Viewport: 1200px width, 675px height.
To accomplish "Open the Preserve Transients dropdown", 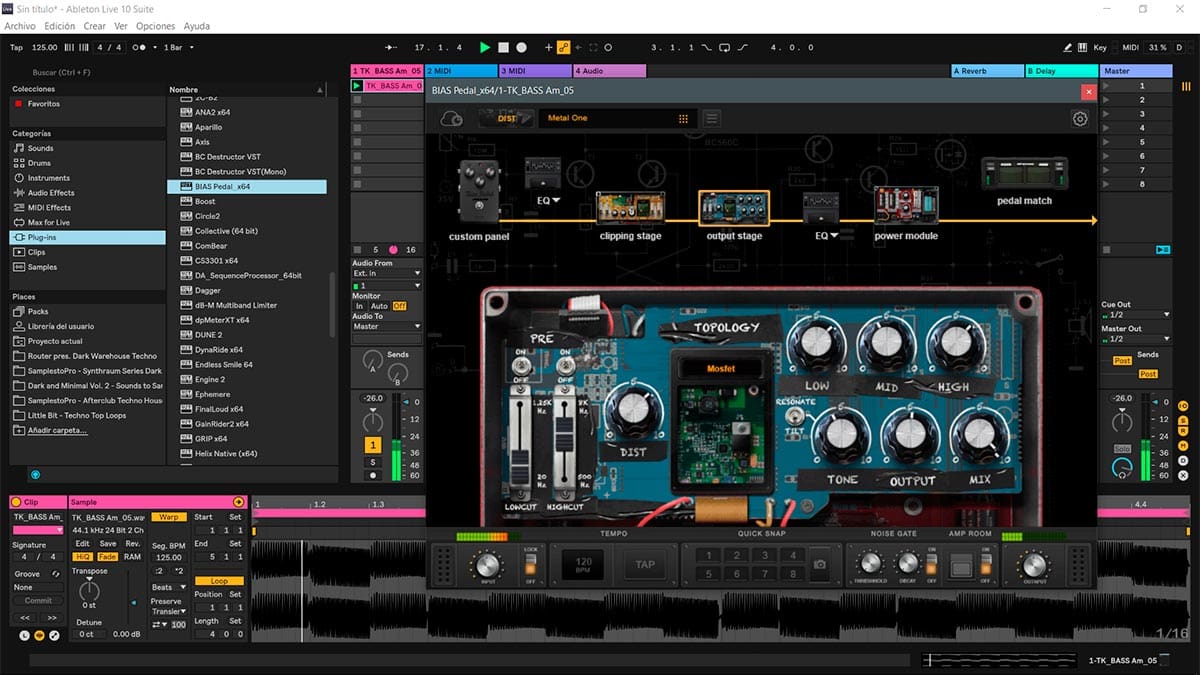I will click(x=169, y=611).
